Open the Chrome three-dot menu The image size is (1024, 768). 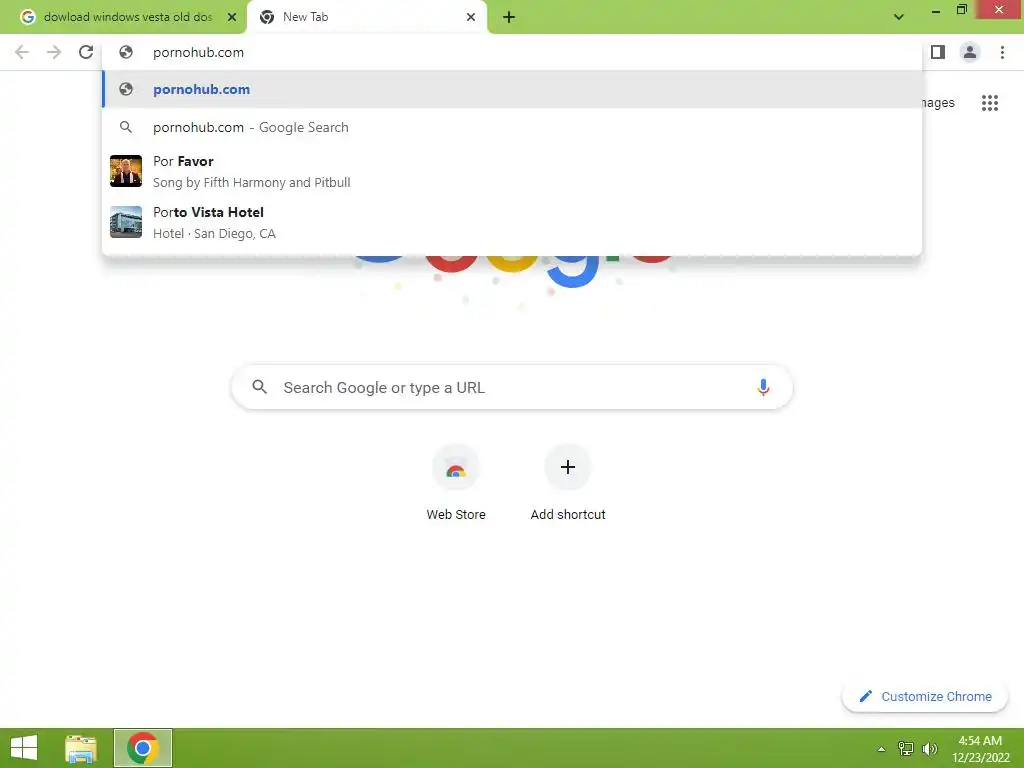click(1002, 52)
